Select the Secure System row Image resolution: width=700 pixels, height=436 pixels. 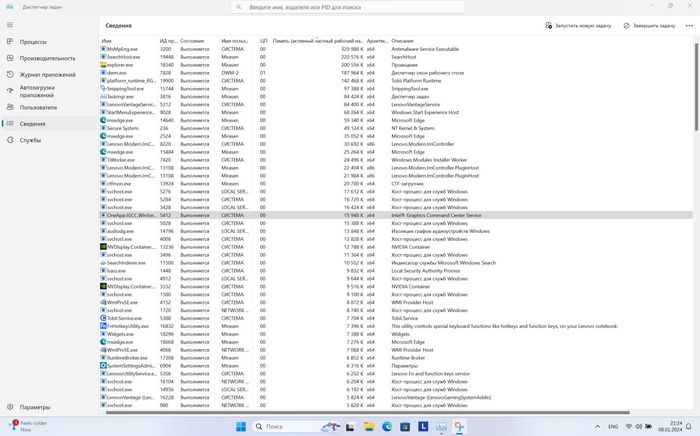tap(396, 128)
